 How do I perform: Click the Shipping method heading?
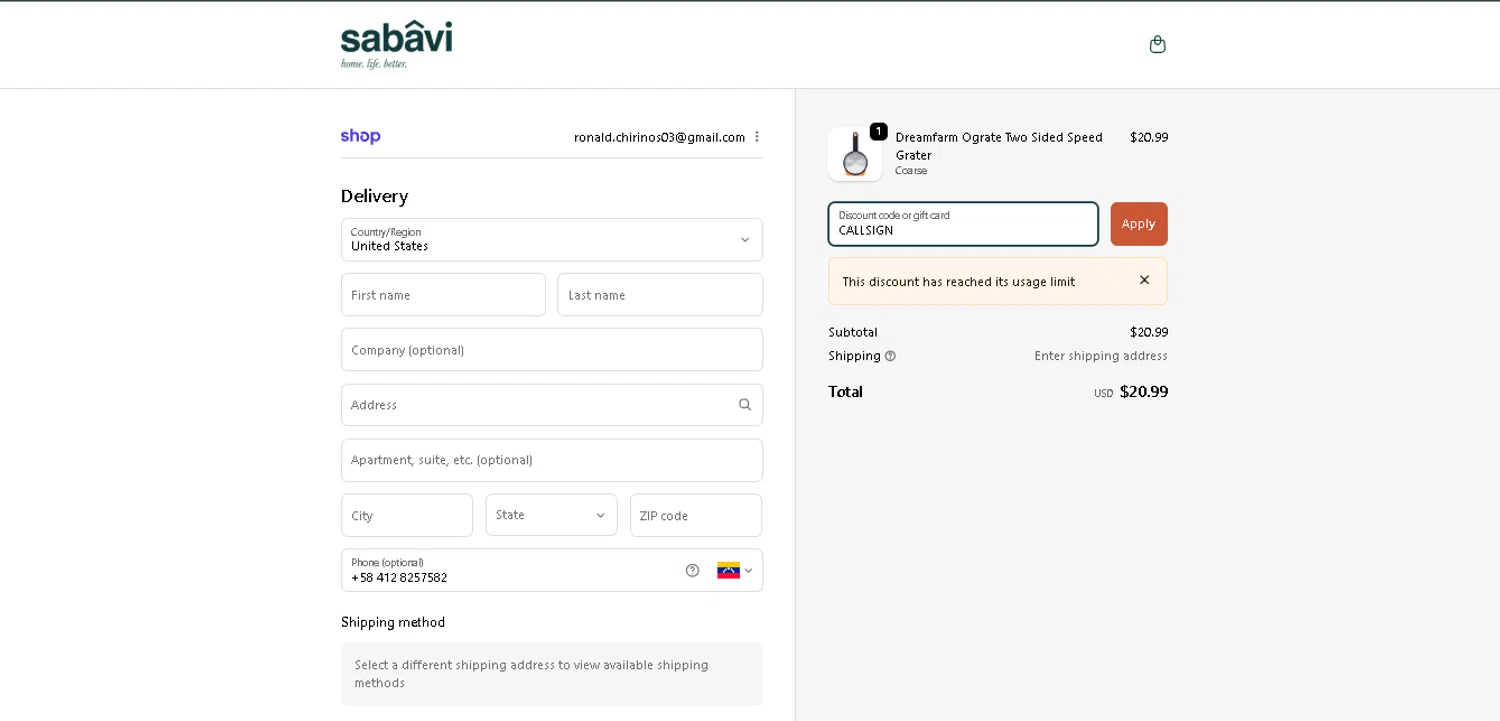pos(393,622)
